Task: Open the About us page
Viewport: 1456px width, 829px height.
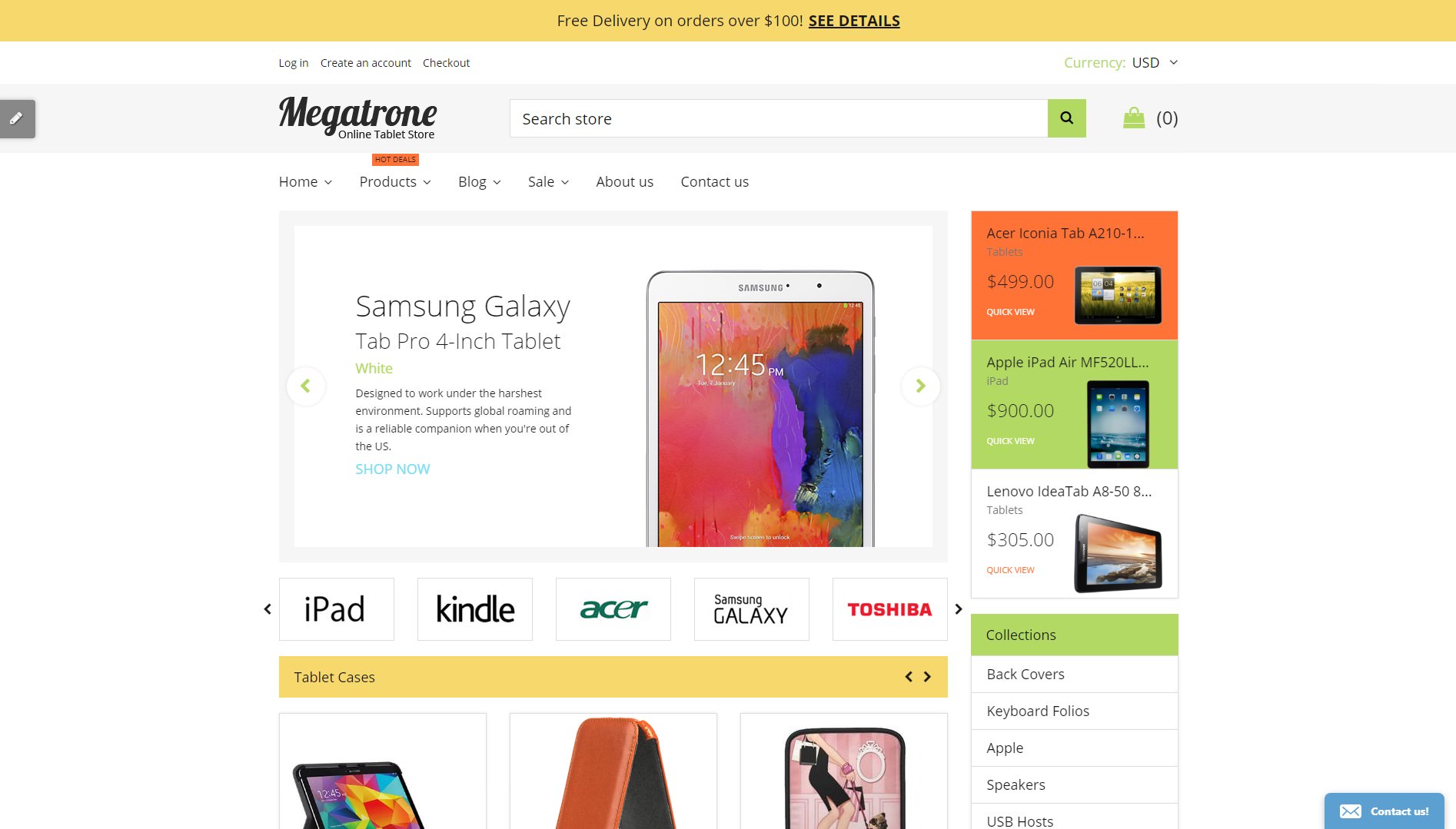Action: pos(624,181)
